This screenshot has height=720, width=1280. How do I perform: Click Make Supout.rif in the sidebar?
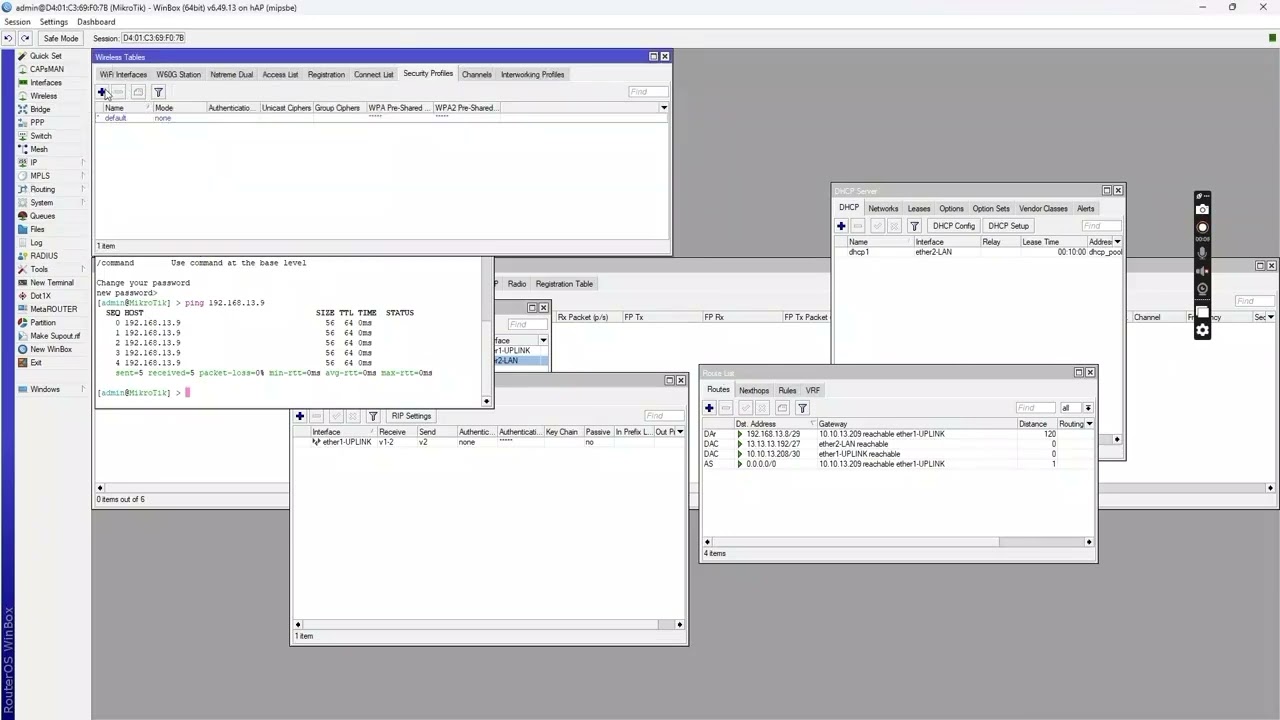[55, 336]
